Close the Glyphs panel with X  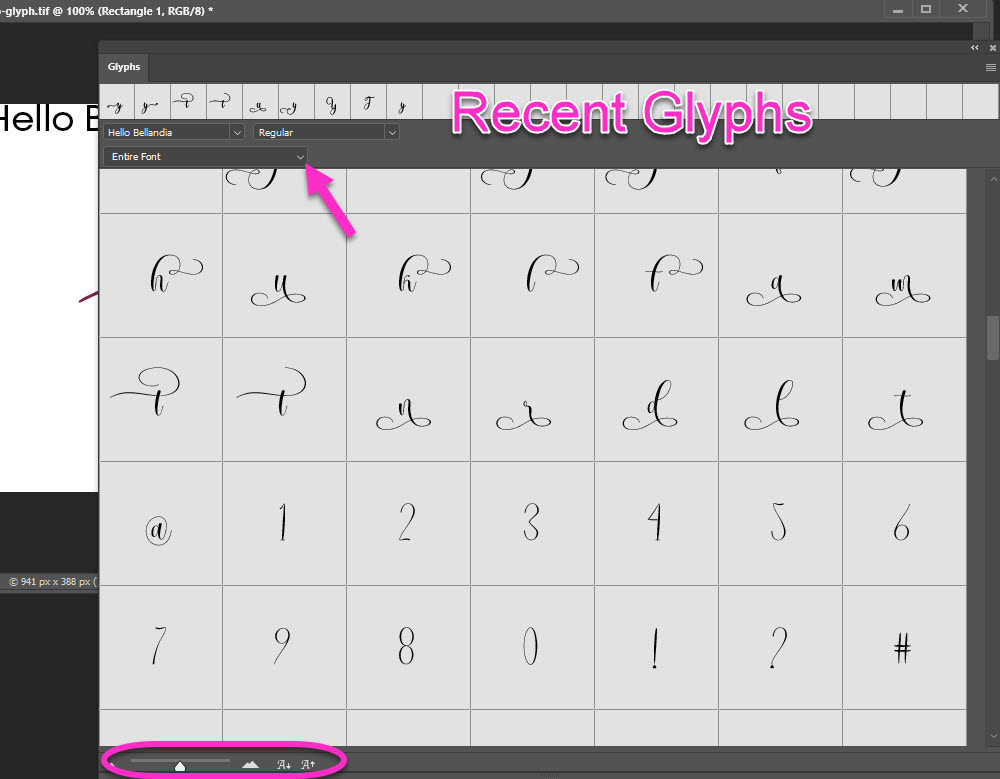point(993,48)
